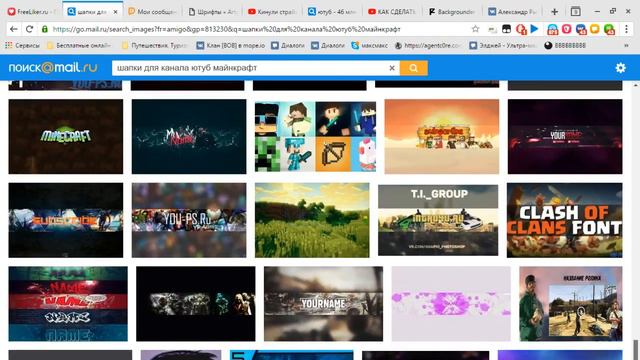Click the green extension icon in toolbar
The image size is (640, 360).
point(609,29)
